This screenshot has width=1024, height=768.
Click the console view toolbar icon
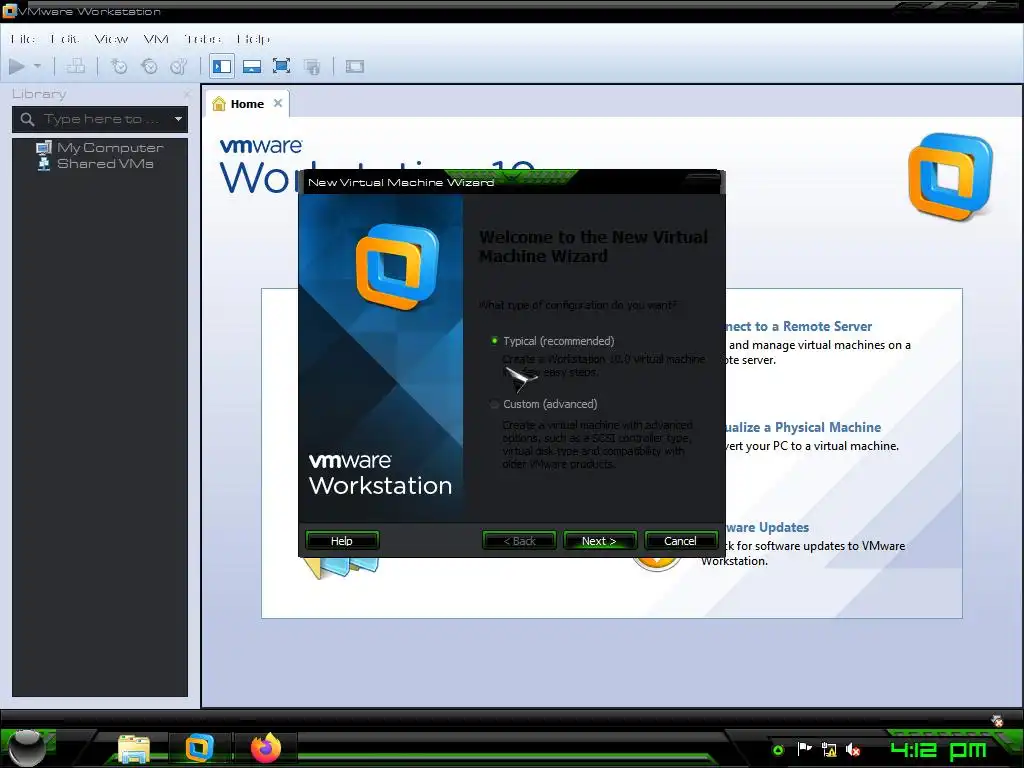pyautogui.click(x=355, y=66)
